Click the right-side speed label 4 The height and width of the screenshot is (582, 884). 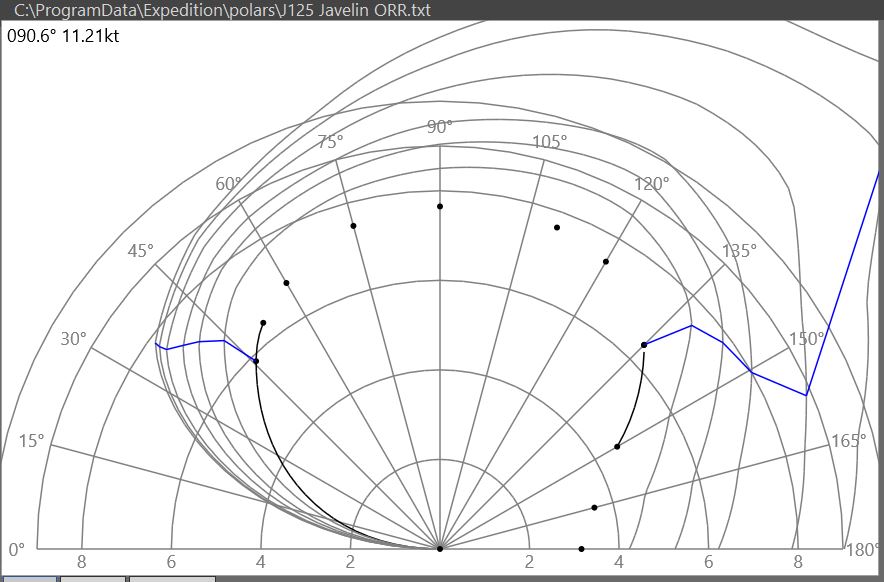pyautogui.click(x=619, y=562)
